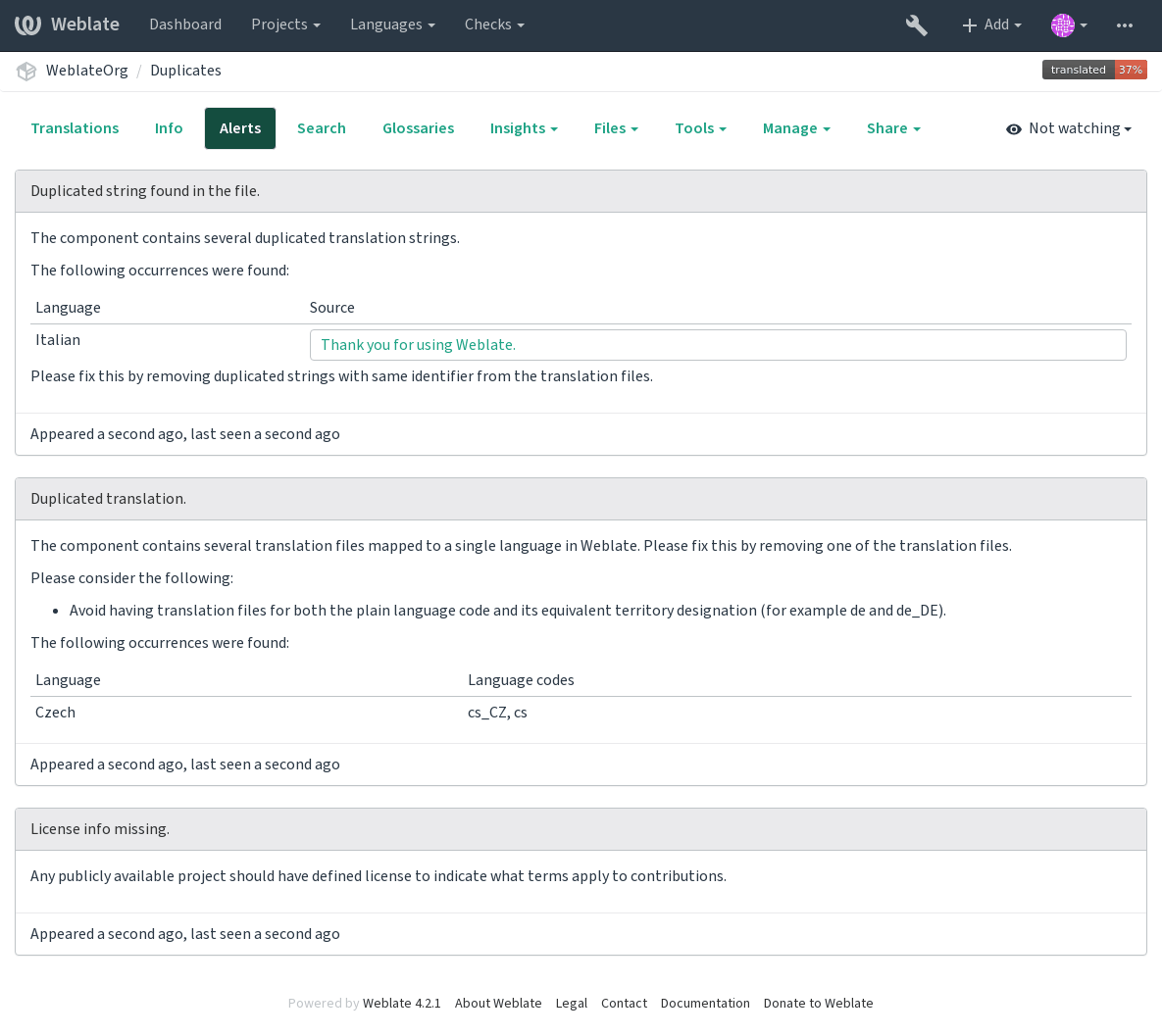Click the plus Add icon
The height and width of the screenshot is (1036, 1162).
coord(991,25)
